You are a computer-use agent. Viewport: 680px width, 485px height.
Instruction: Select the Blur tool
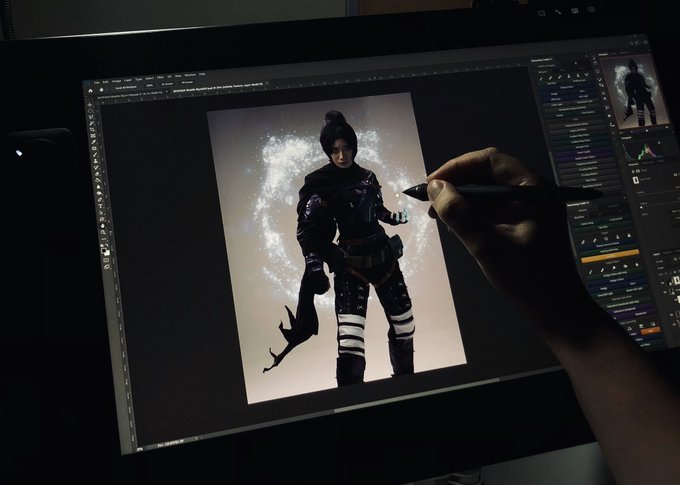click(x=99, y=187)
